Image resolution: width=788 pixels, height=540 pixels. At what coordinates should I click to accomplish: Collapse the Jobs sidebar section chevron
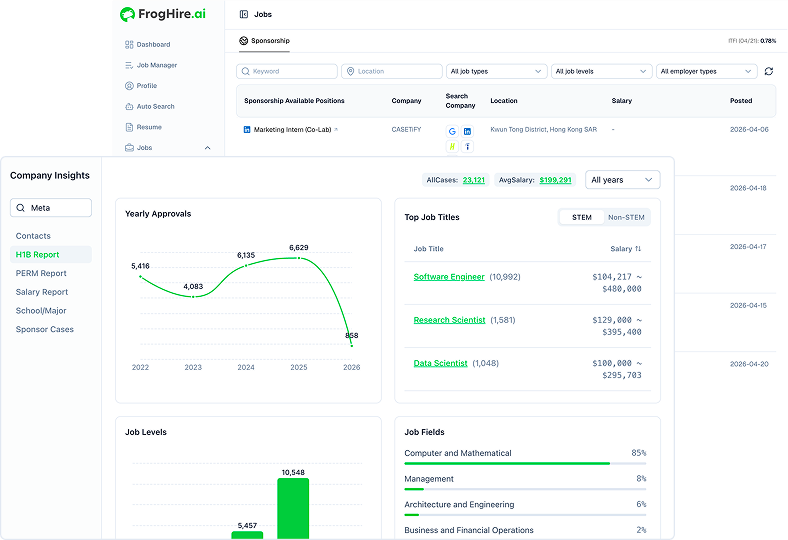(x=208, y=148)
